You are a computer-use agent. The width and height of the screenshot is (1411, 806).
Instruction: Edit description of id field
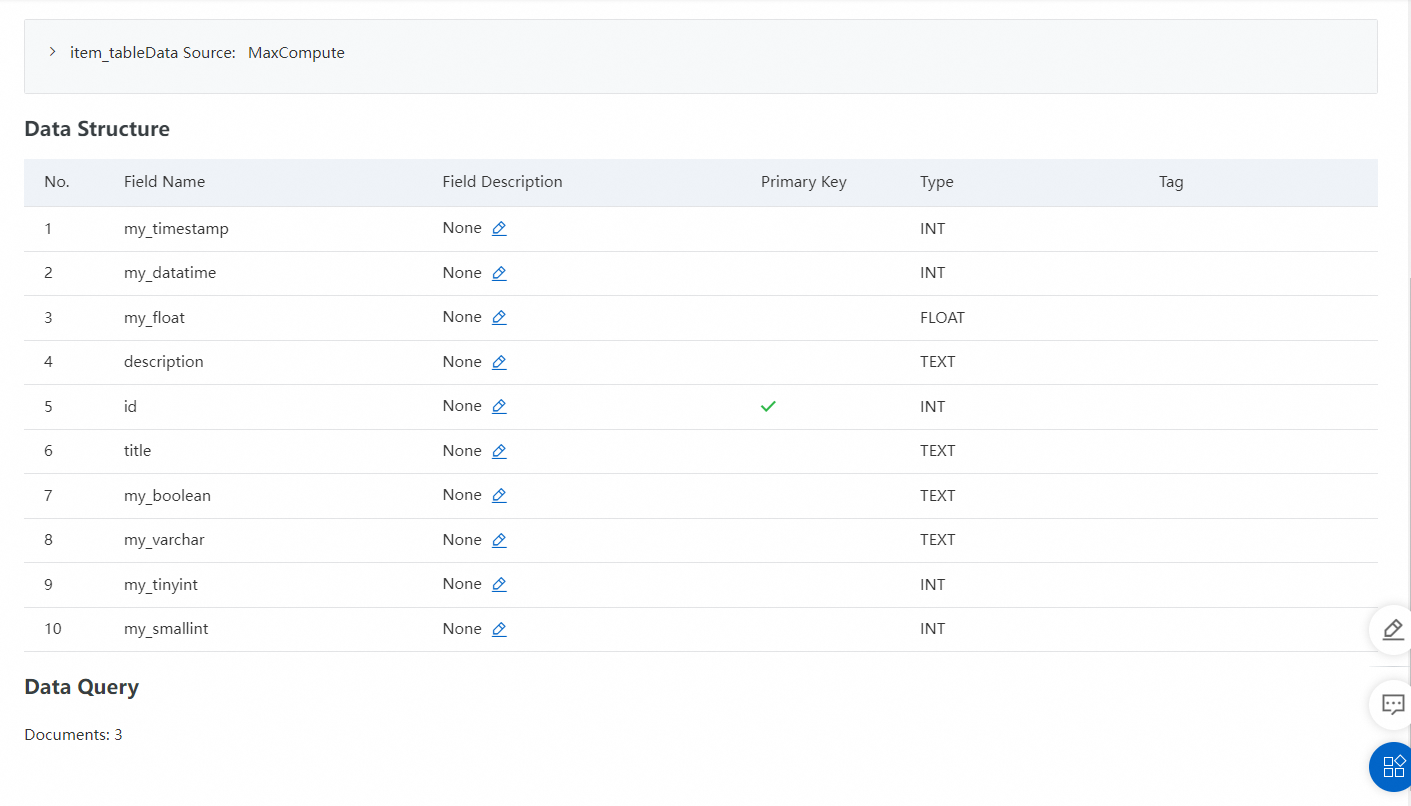(x=499, y=407)
